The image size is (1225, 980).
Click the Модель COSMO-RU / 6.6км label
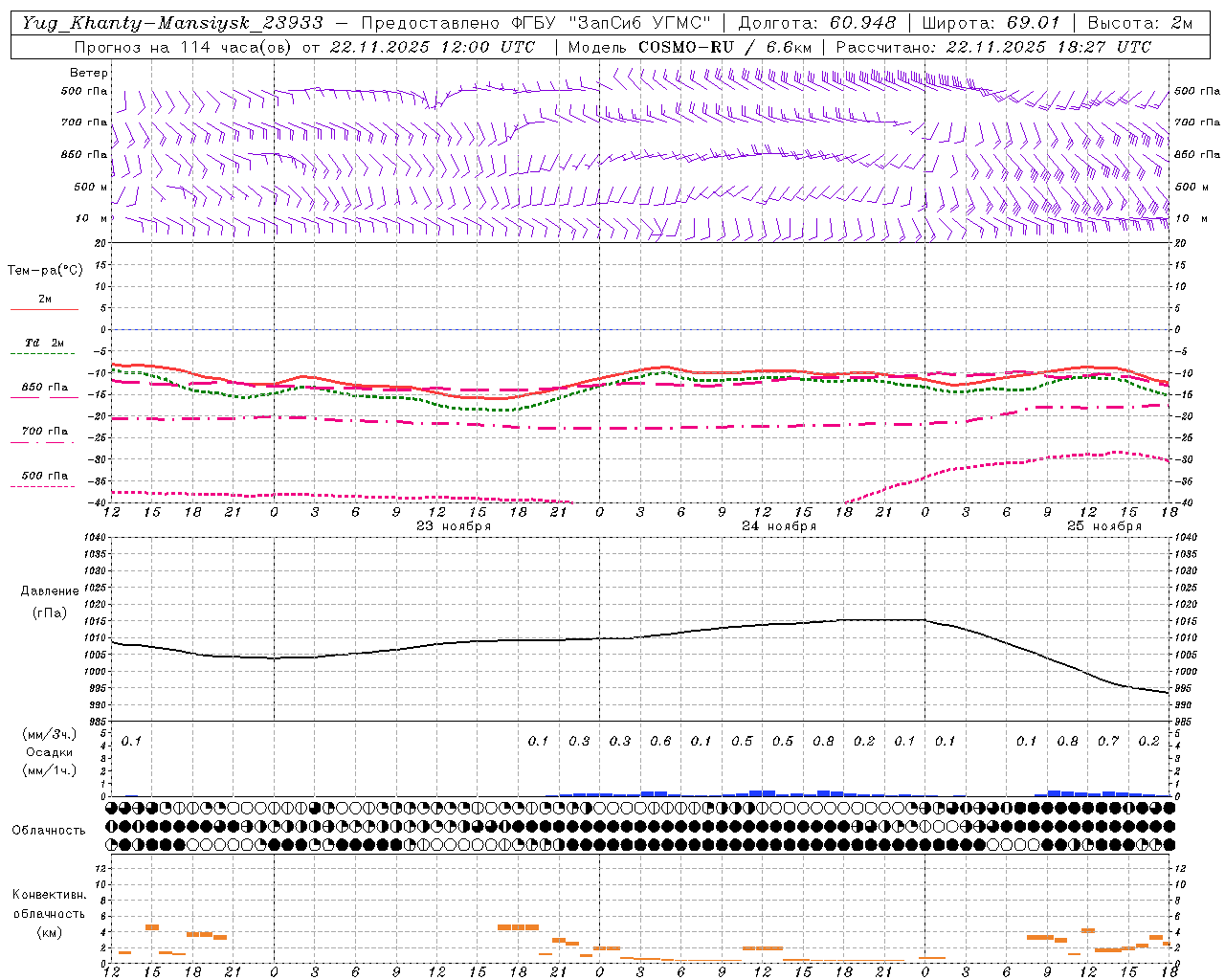point(690,47)
